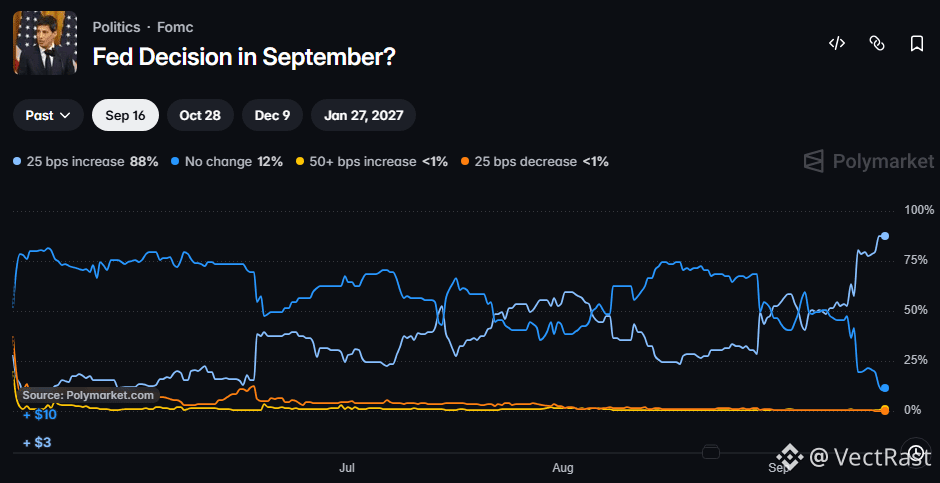Toggle the 25 bps decrease legend series
This screenshot has width=940, height=483.
tap(535, 162)
